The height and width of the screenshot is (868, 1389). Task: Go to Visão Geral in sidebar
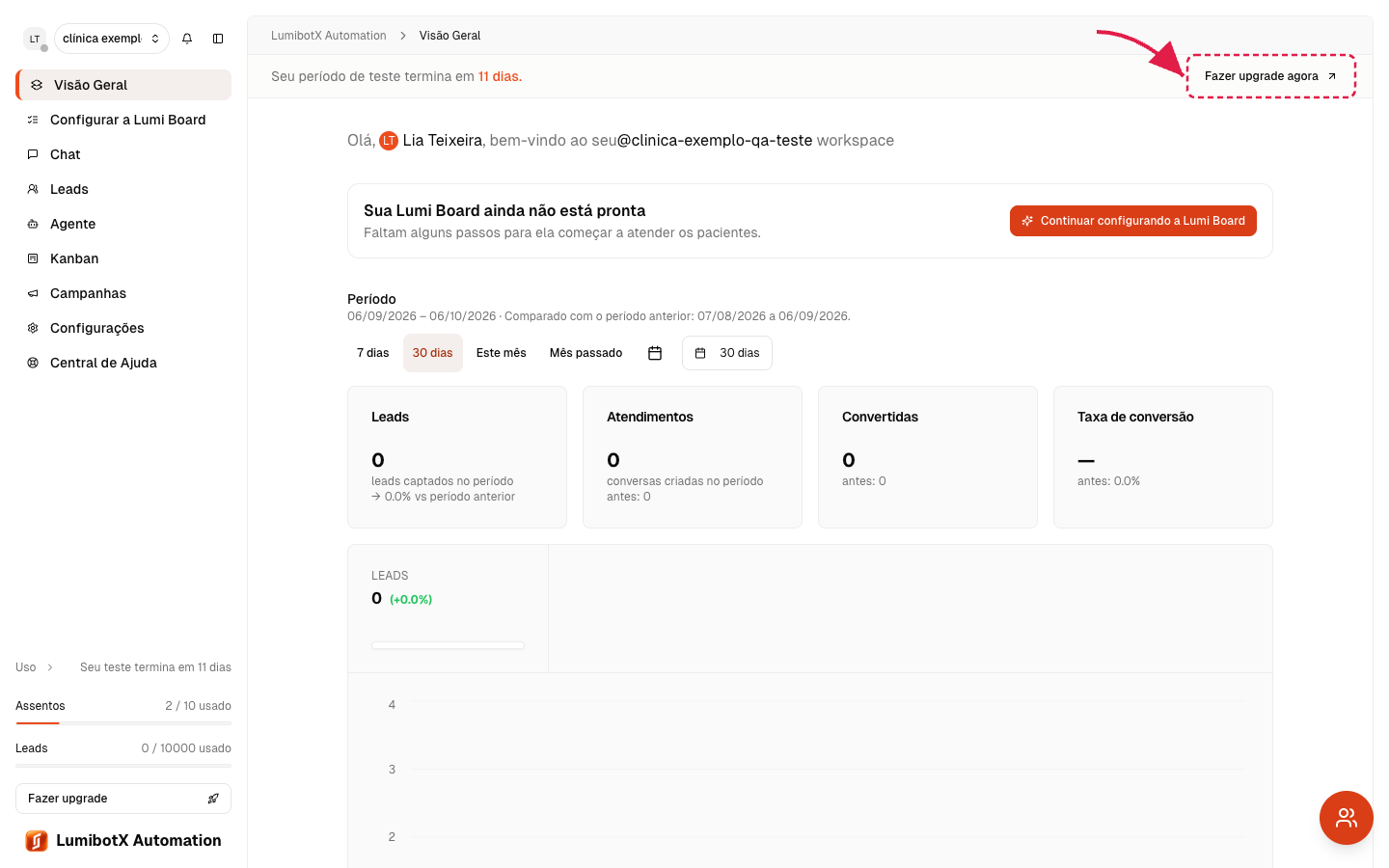click(123, 85)
